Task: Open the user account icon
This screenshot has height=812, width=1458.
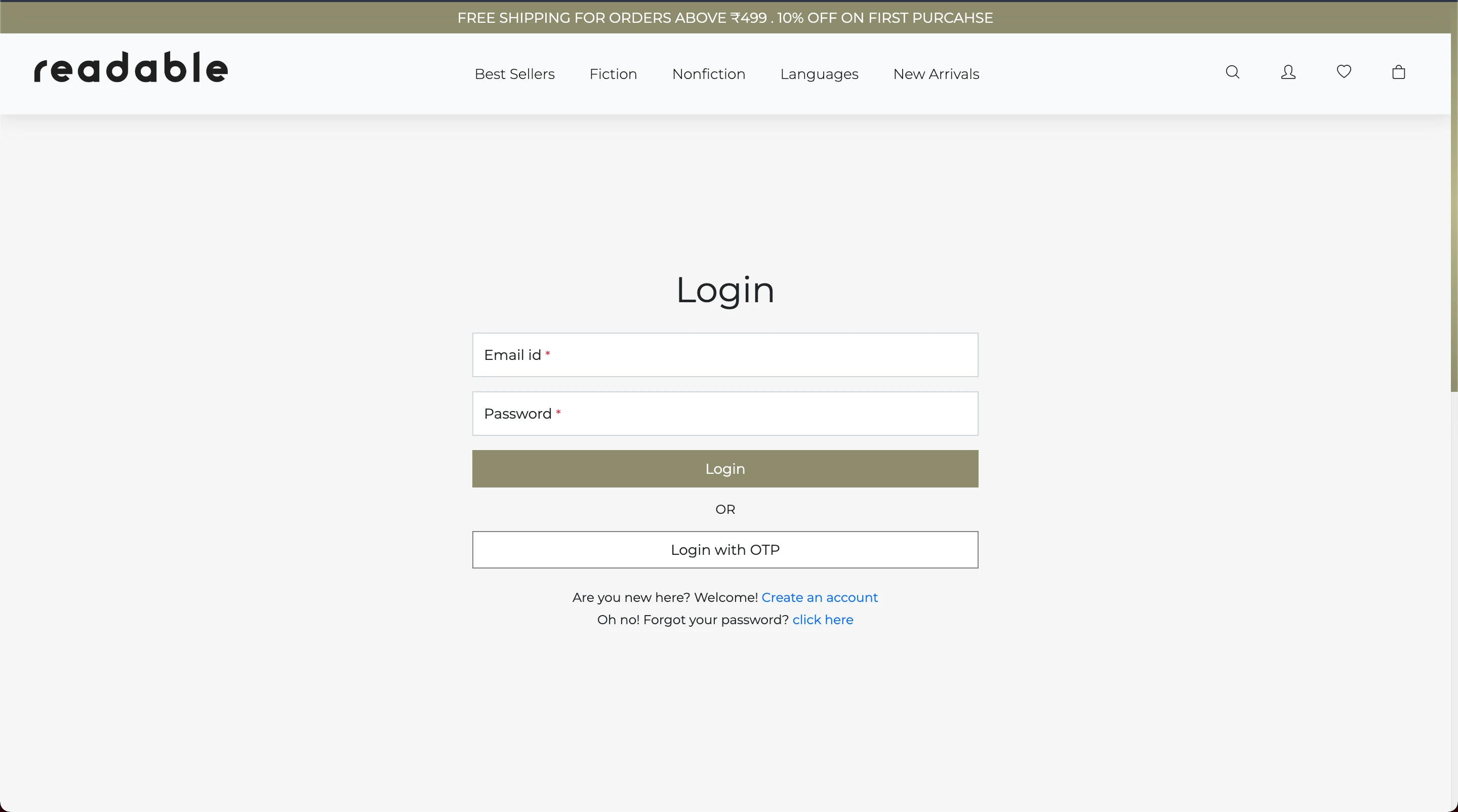Action: pyautogui.click(x=1288, y=72)
